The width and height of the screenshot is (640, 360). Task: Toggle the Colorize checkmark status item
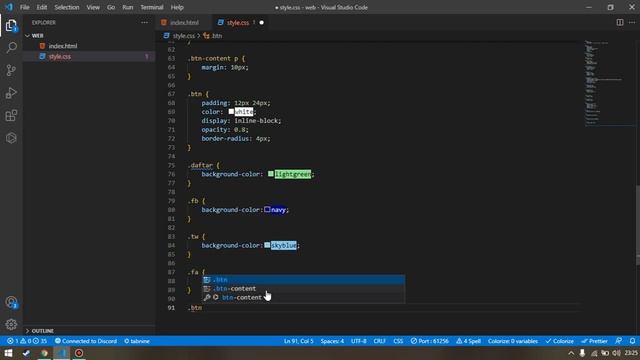[560, 341]
